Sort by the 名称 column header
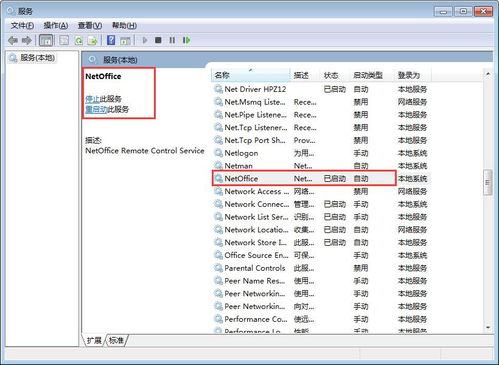 (x=251, y=75)
